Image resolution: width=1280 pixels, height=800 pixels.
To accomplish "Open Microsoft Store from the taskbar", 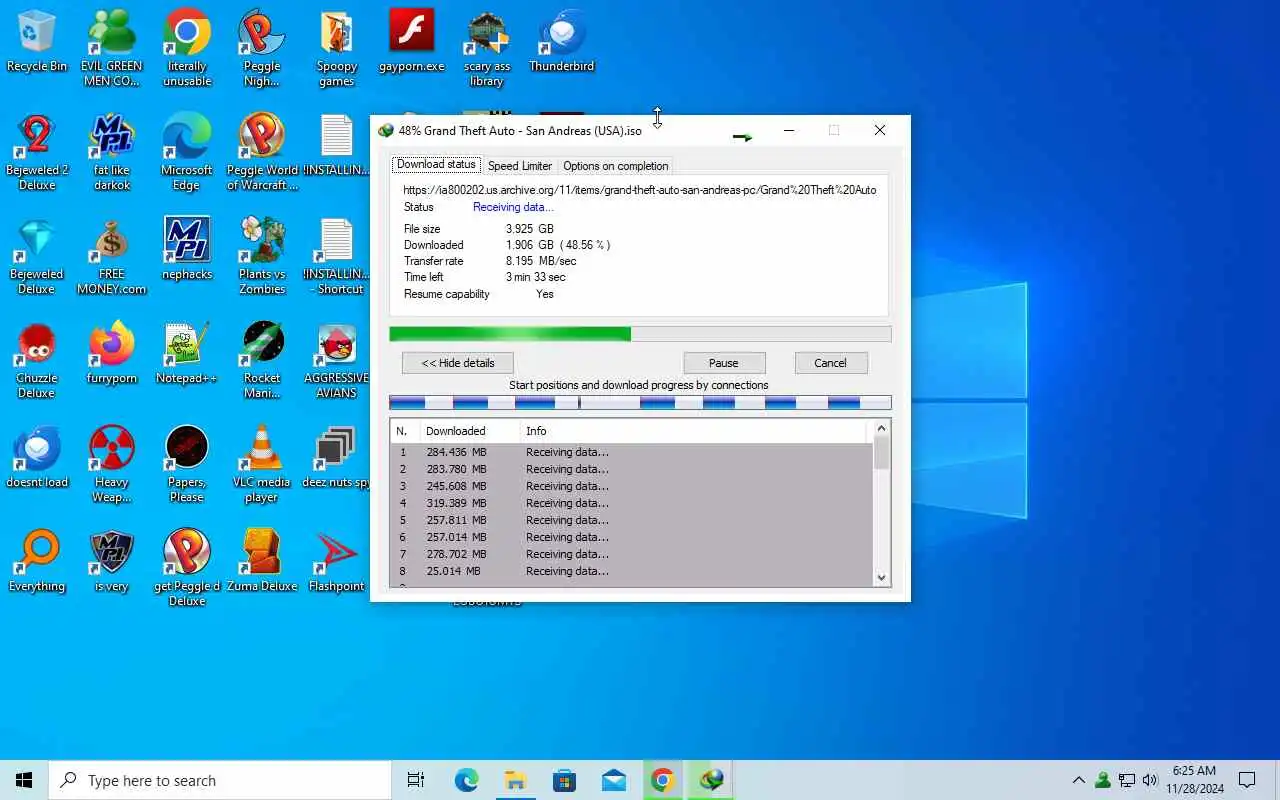I will point(564,780).
